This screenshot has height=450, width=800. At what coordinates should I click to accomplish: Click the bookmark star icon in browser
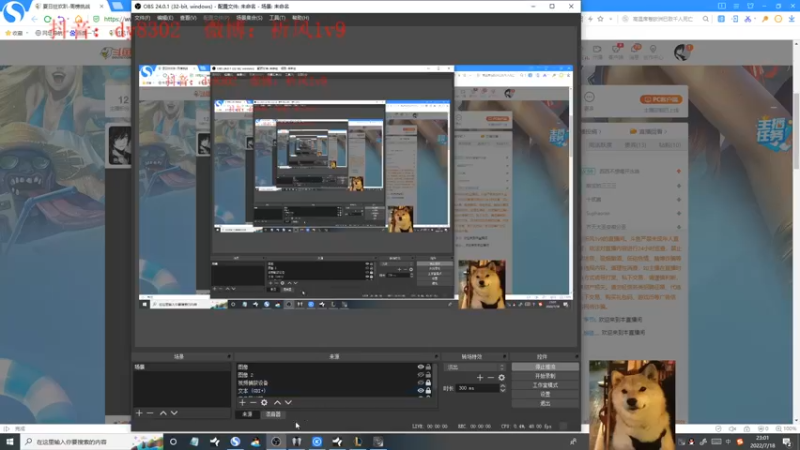click(x=601, y=19)
